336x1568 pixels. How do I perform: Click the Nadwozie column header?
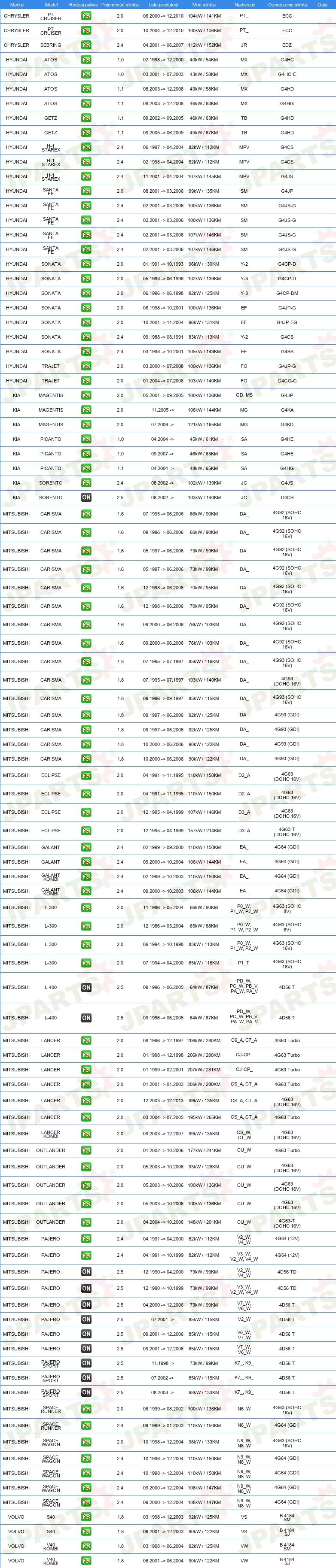tap(244, 4)
